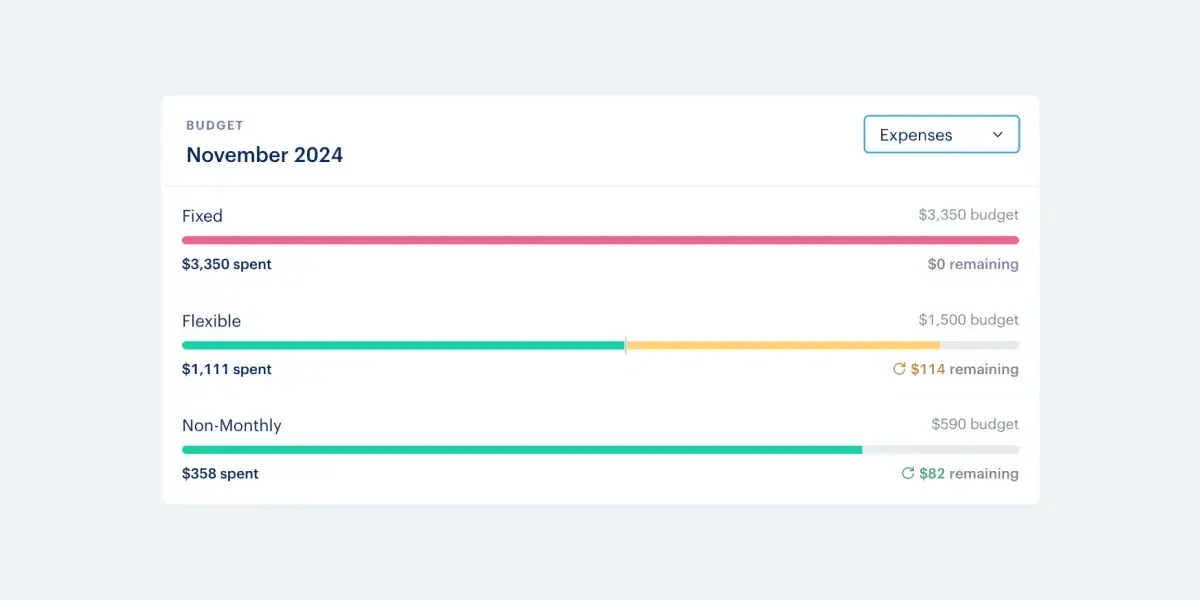Screen dimensions: 1200x600
Task: Click the $1,111 spent text
Action: [226, 369]
